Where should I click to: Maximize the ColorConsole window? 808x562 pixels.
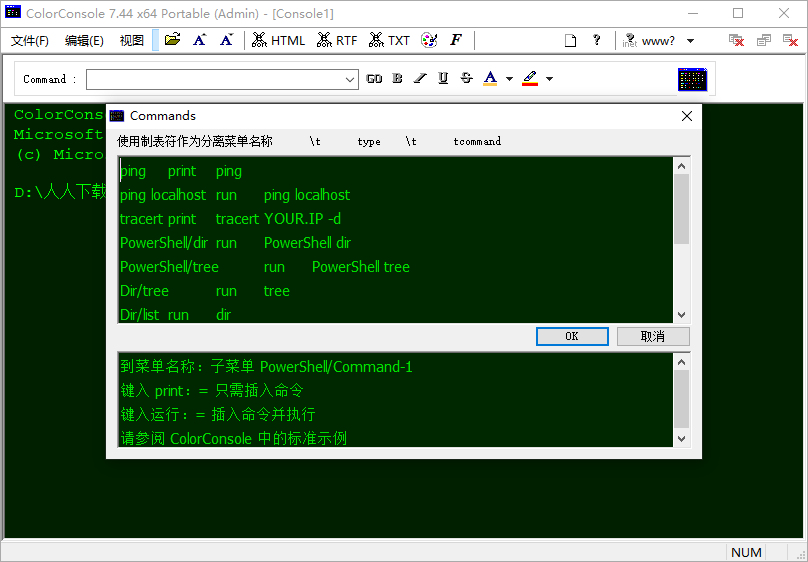point(738,13)
